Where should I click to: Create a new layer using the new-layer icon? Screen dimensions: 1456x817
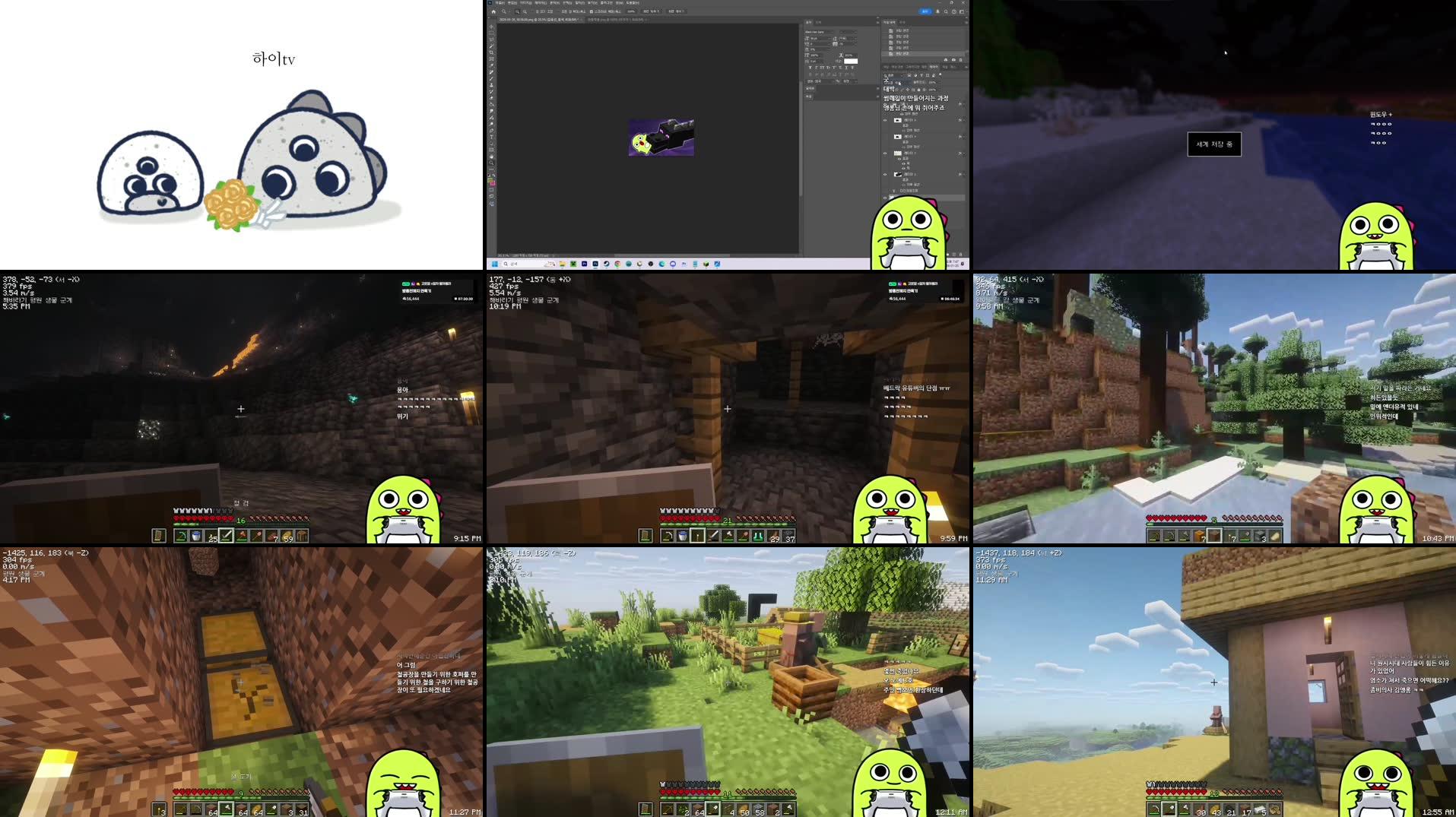[953, 255]
